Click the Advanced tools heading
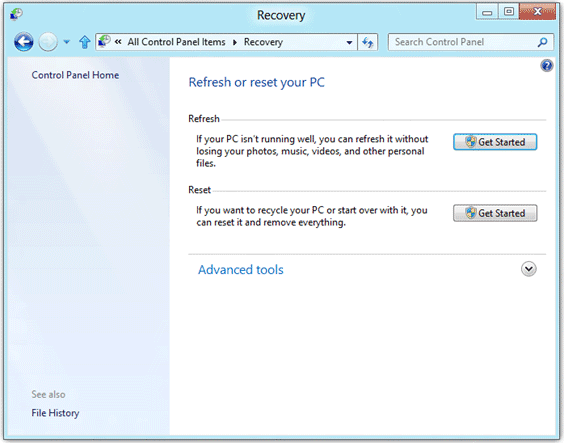 241,270
